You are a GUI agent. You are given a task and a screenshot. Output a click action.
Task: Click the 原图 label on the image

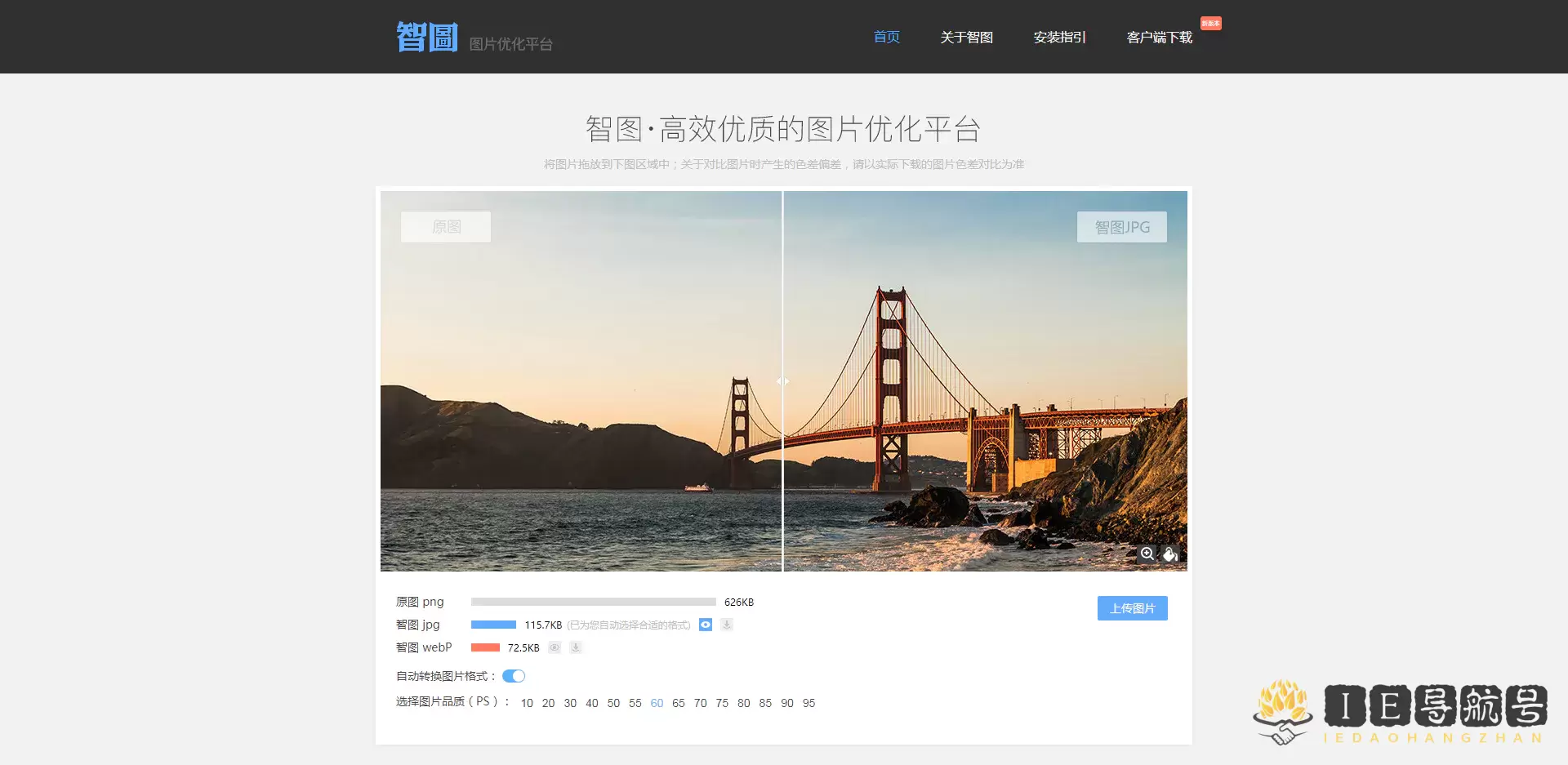[446, 227]
